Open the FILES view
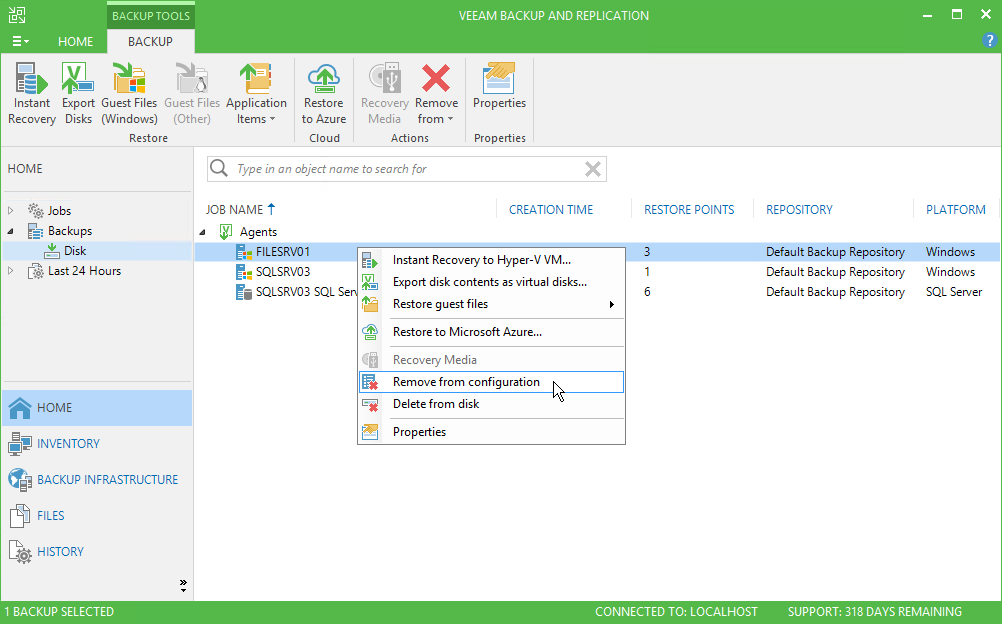 click(97, 515)
